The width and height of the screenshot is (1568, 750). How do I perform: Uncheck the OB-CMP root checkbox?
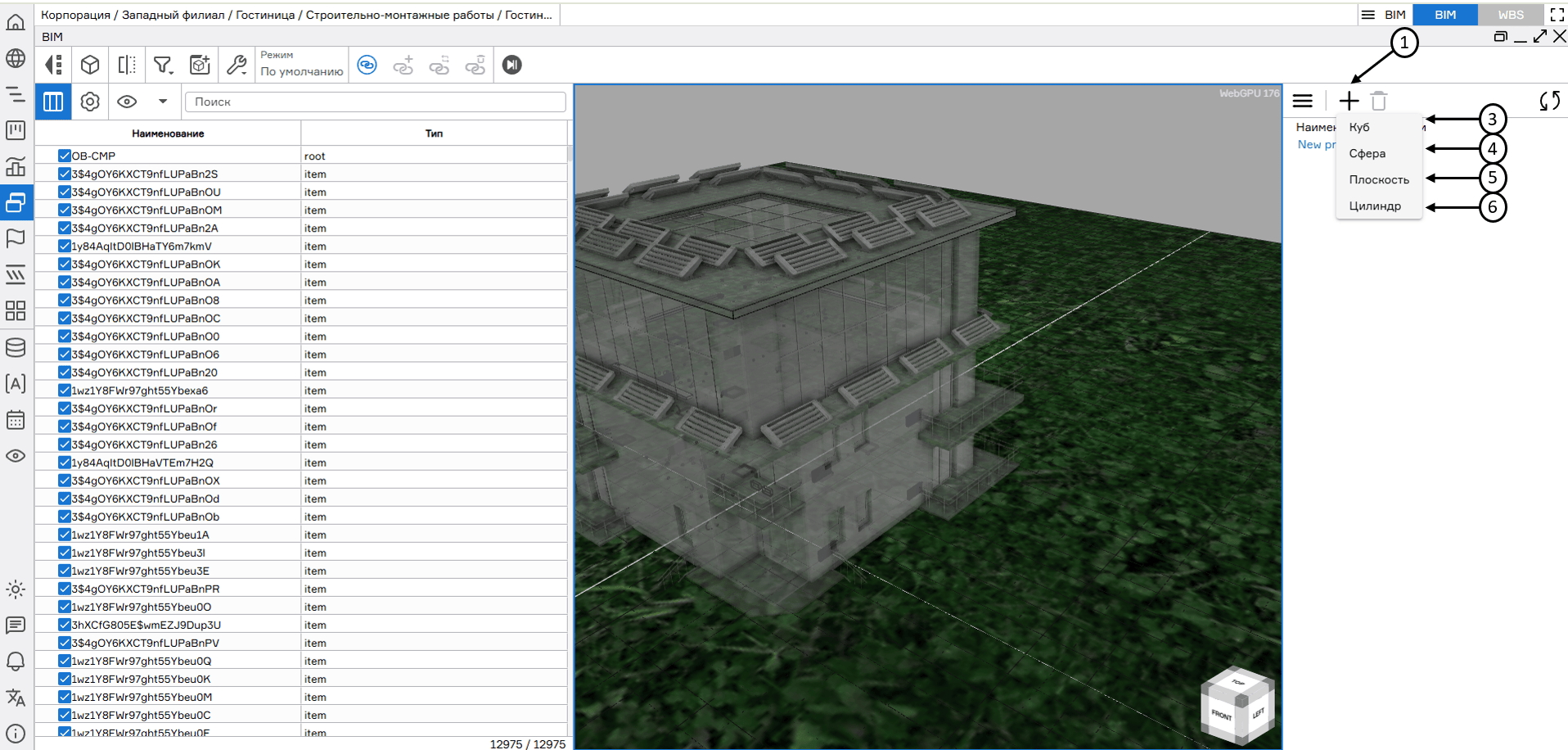click(x=65, y=156)
